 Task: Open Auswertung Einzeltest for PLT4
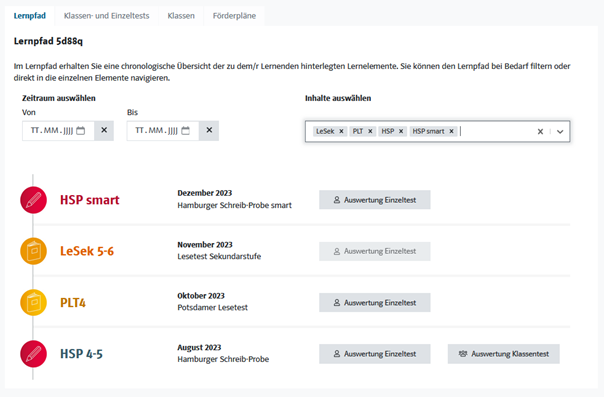[x=375, y=303]
